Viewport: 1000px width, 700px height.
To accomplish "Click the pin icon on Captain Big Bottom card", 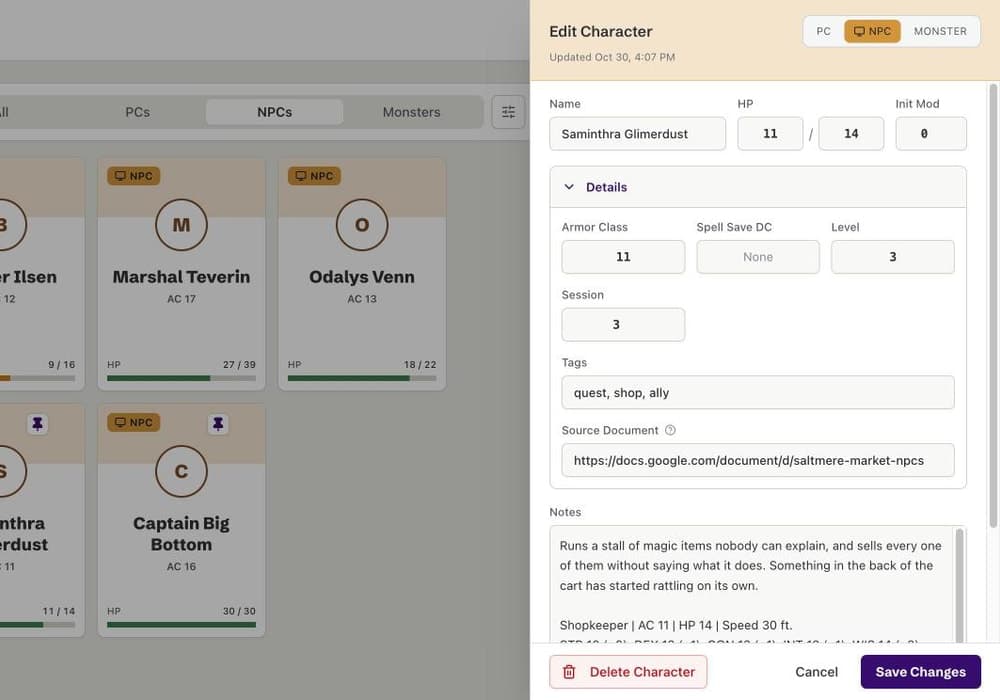I will point(218,424).
